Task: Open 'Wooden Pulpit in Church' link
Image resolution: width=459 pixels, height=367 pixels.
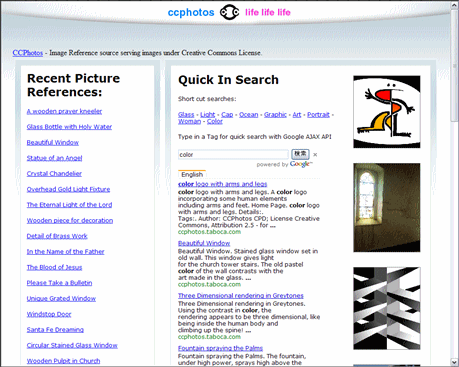Action: [x=63, y=361]
